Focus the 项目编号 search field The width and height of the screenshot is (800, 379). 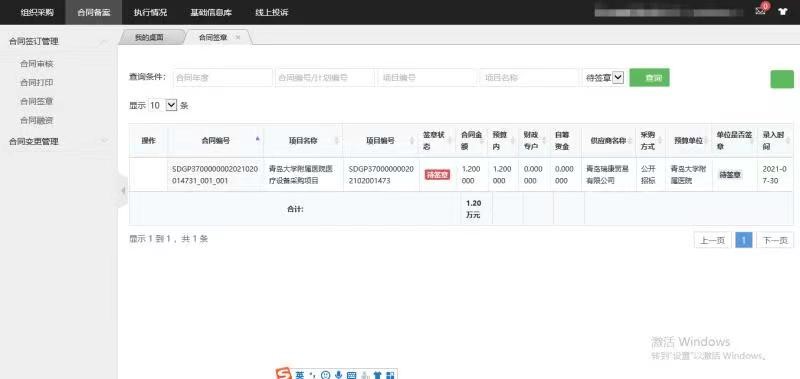point(427,78)
